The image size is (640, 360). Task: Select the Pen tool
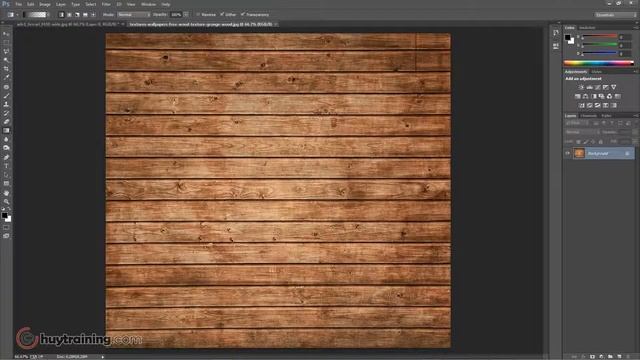[6, 158]
